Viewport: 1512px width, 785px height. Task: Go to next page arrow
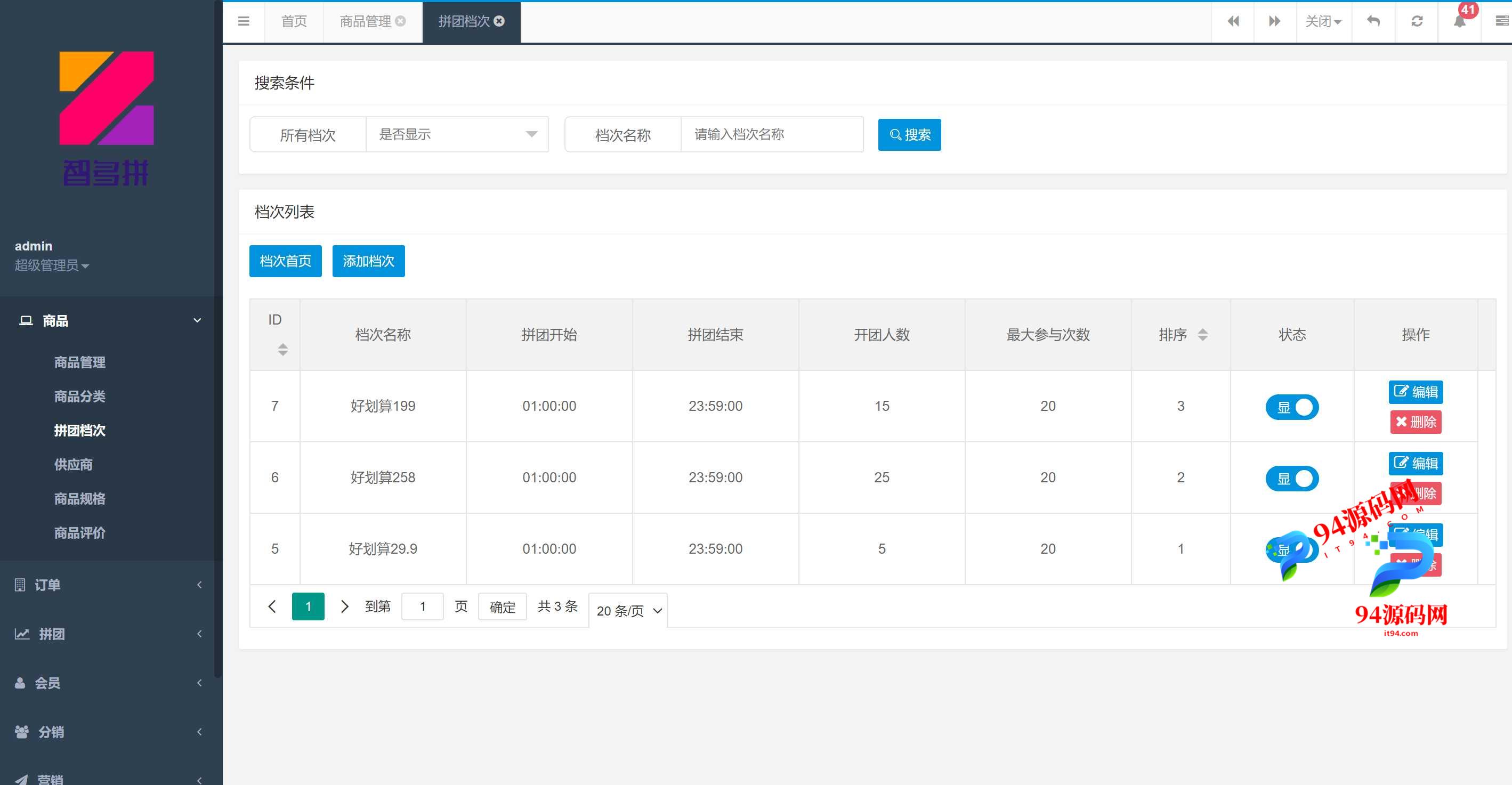[x=345, y=606]
